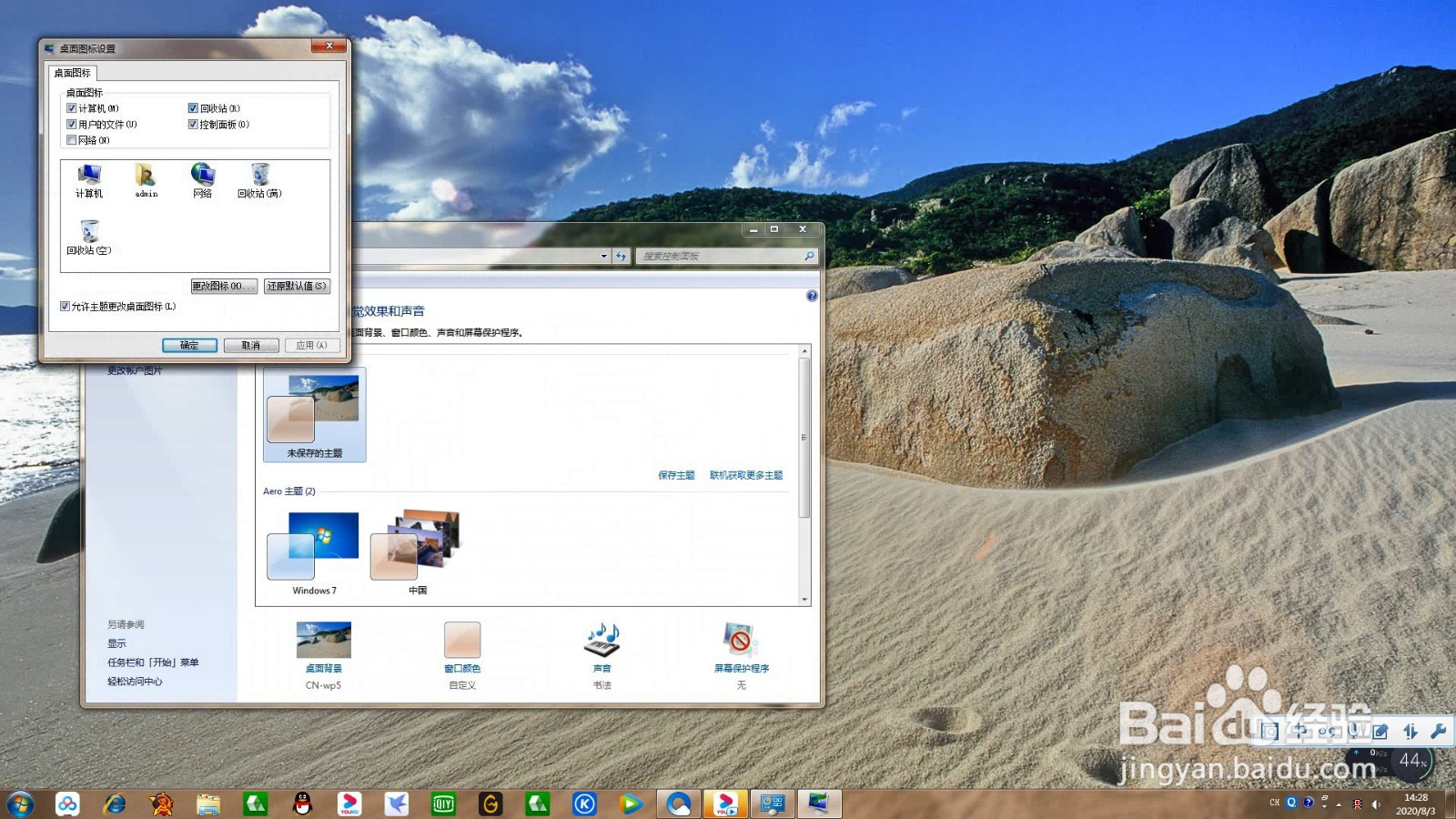Open iQIYI green icon on the taskbar

[443, 804]
